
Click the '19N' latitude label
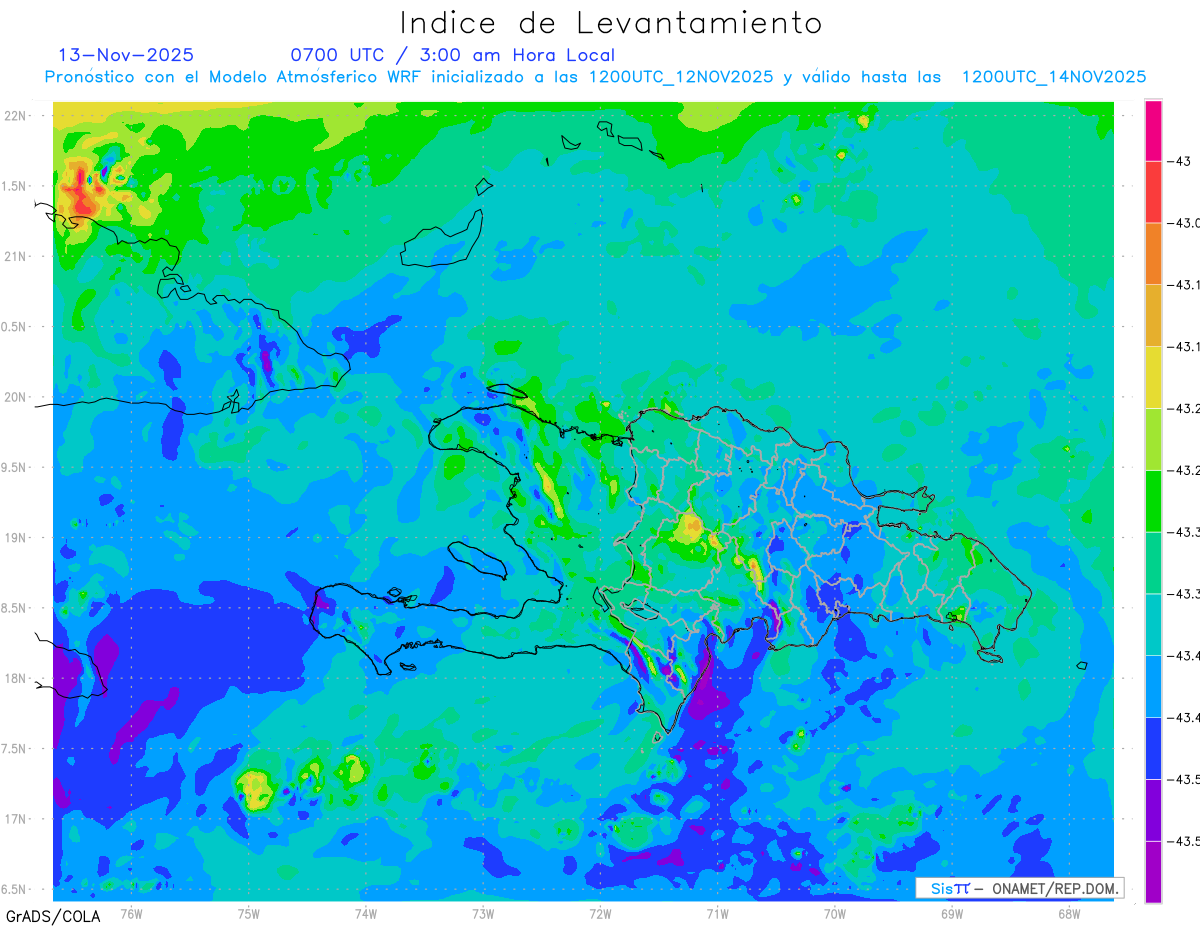click(x=17, y=537)
